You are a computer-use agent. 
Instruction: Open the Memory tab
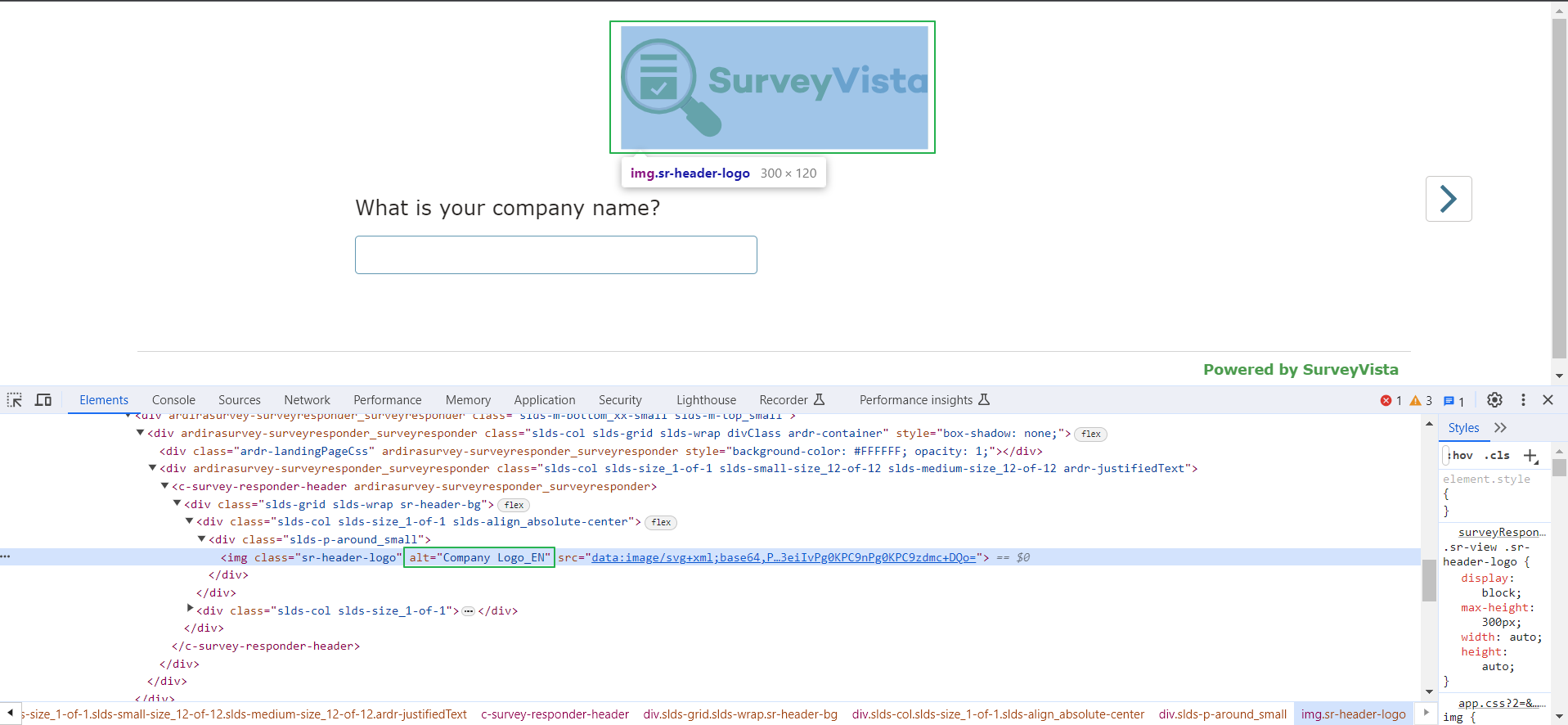[468, 400]
